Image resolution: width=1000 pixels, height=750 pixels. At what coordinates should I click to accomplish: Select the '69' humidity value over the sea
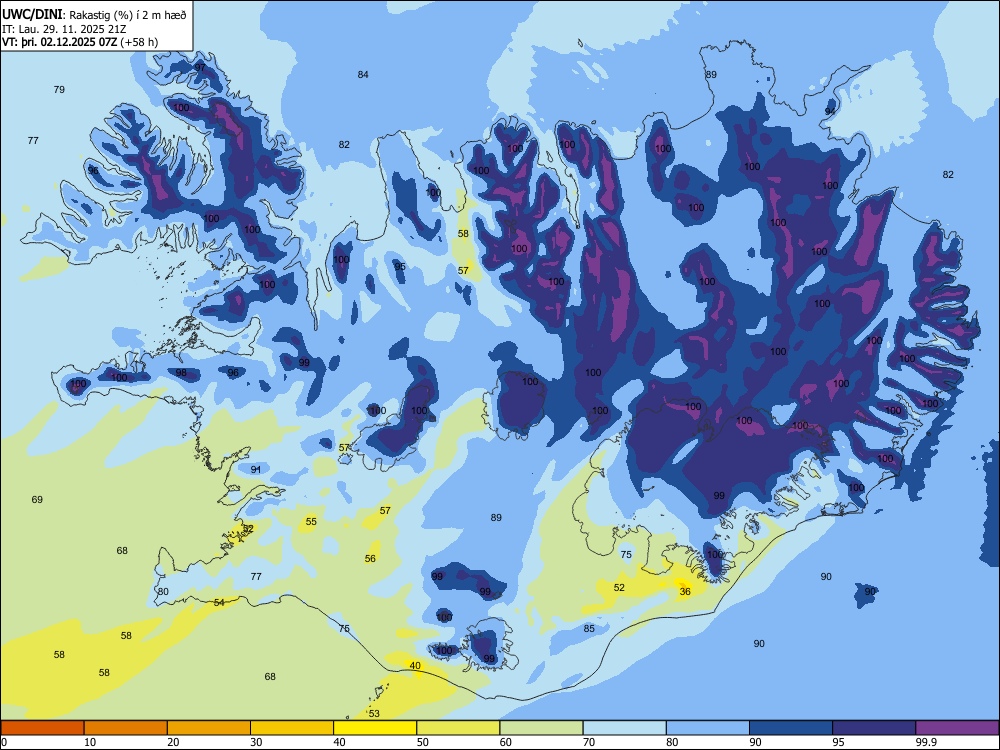coord(37,499)
